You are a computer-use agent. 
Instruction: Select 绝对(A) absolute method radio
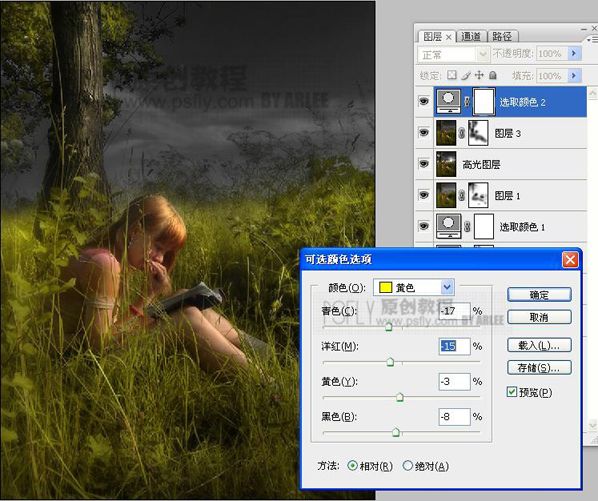coord(408,466)
